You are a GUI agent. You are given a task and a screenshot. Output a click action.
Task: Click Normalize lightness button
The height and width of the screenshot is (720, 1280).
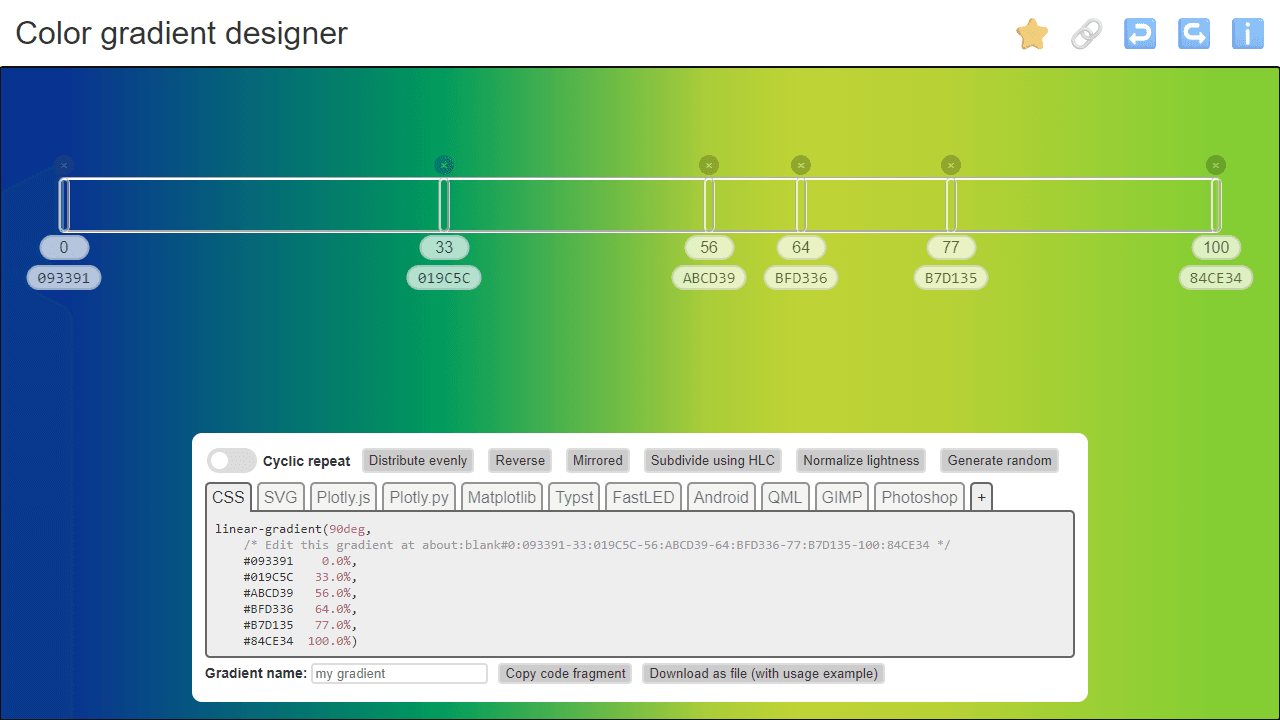pos(861,460)
